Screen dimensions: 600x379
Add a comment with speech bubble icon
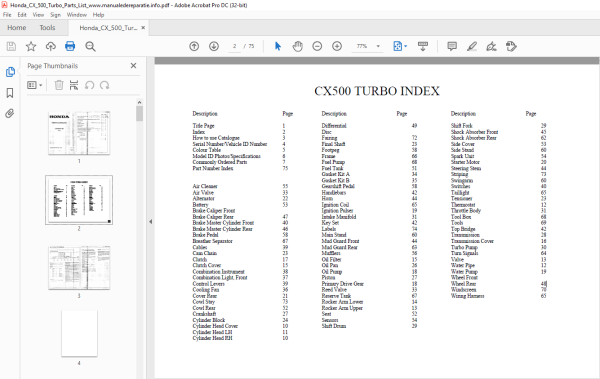click(x=452, y=46)
